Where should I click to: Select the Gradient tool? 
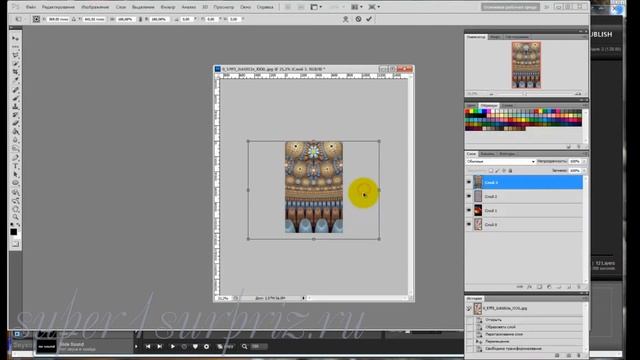pos(16,132)
